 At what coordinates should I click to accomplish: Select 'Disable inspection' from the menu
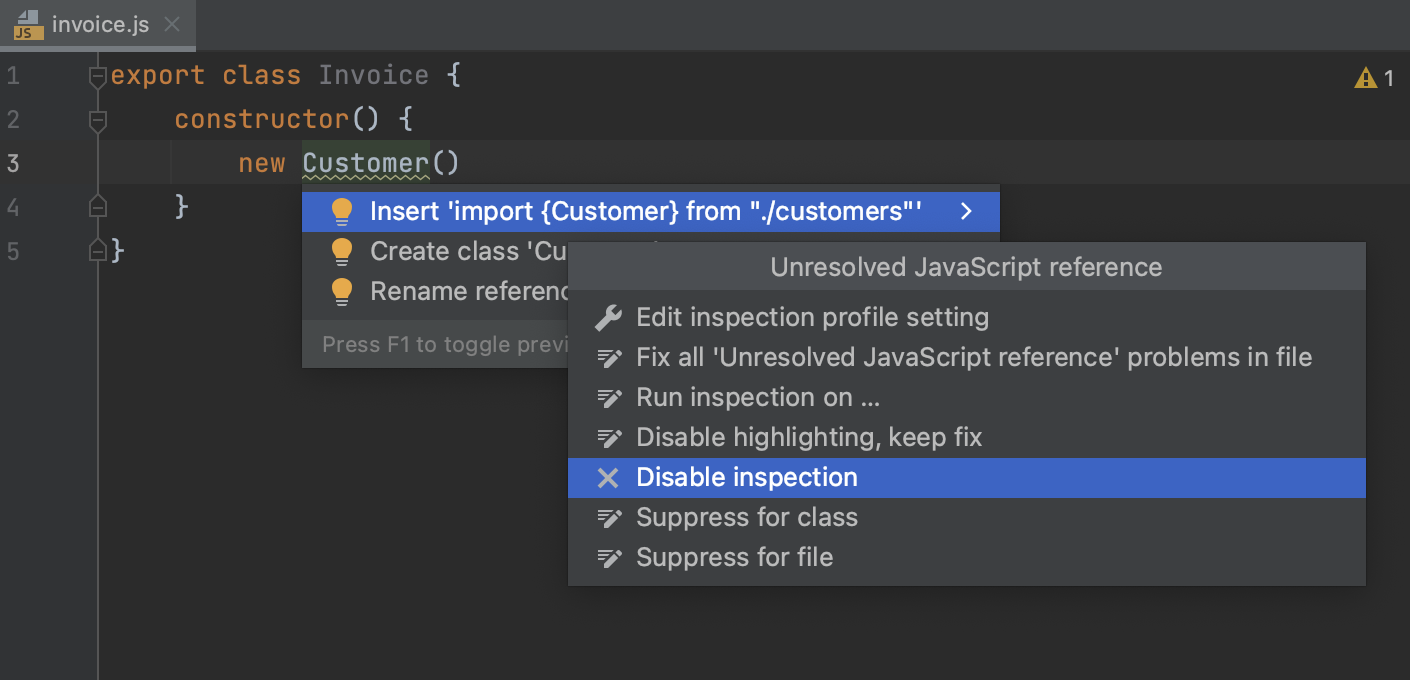click(x=747, y=477)
